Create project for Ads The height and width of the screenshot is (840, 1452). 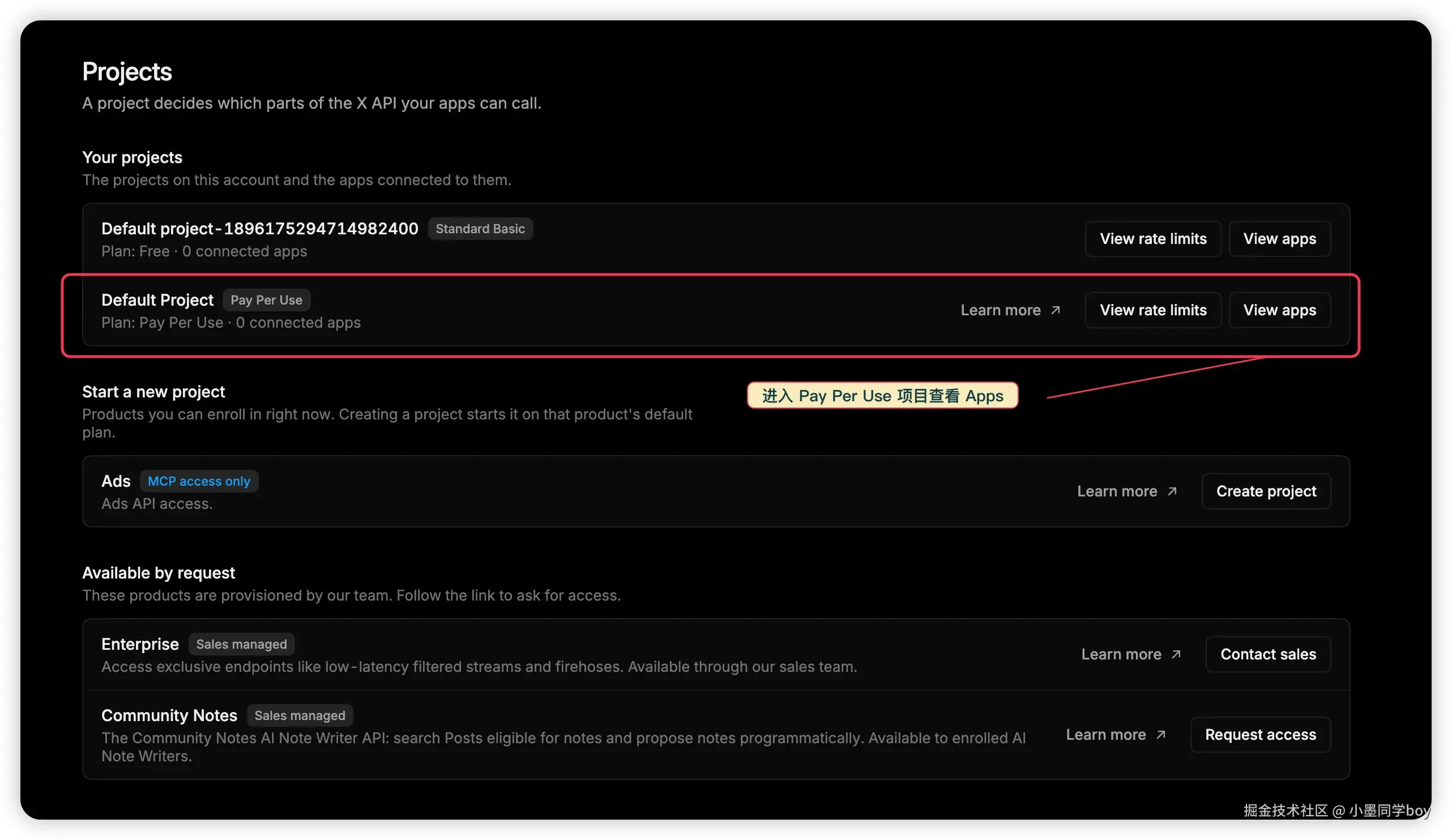point(1266,491)
